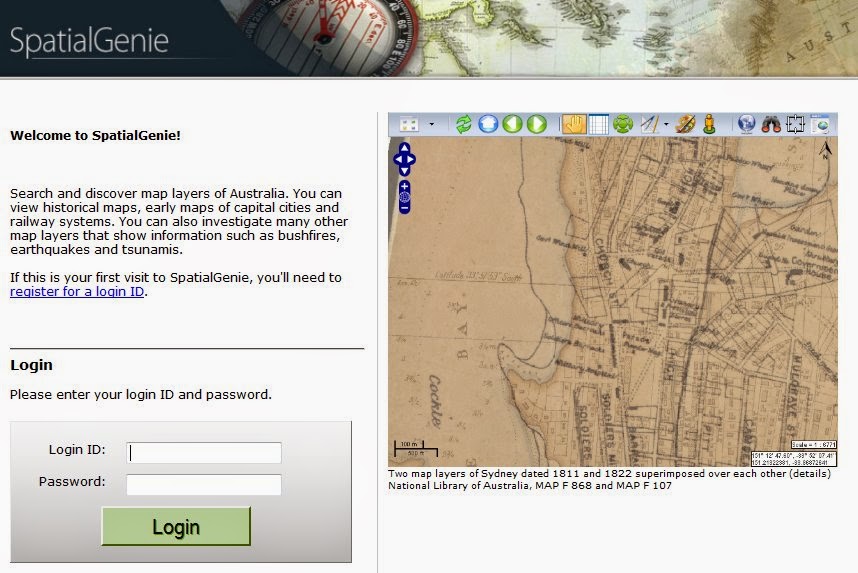Select the measure compass-and-ruler tool
The image size is (858, 573).
pyautogui.click(x=650, y=124)
